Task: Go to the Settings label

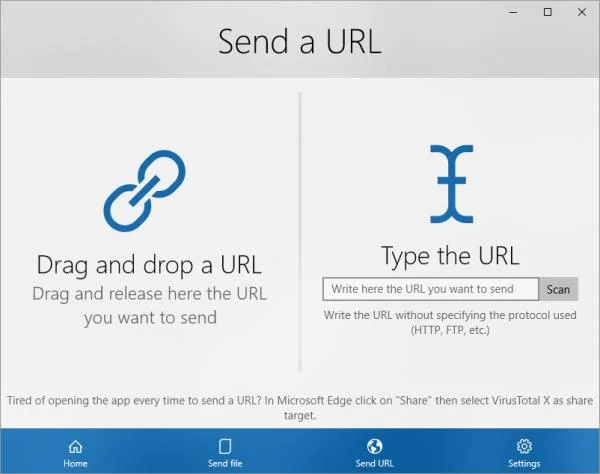Action: click(524, 463)
